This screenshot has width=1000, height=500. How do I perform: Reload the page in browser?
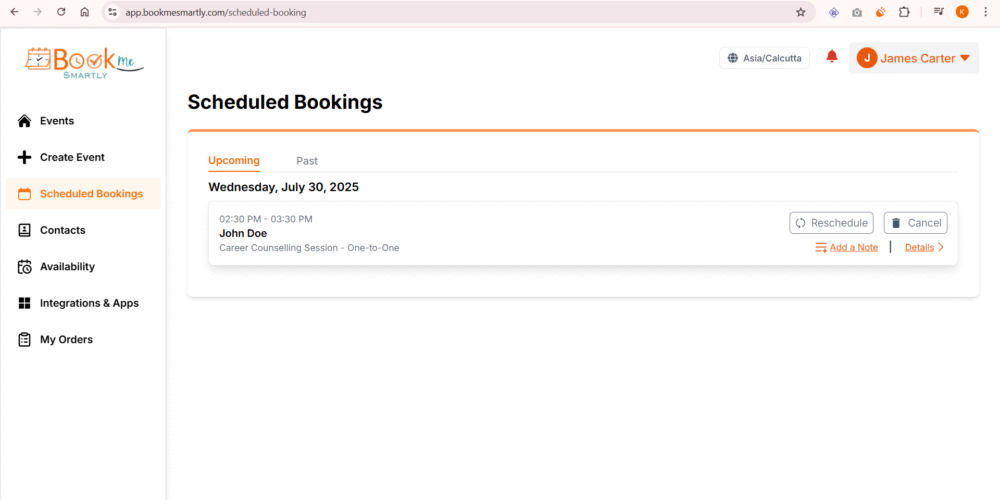tap(61, 12)
